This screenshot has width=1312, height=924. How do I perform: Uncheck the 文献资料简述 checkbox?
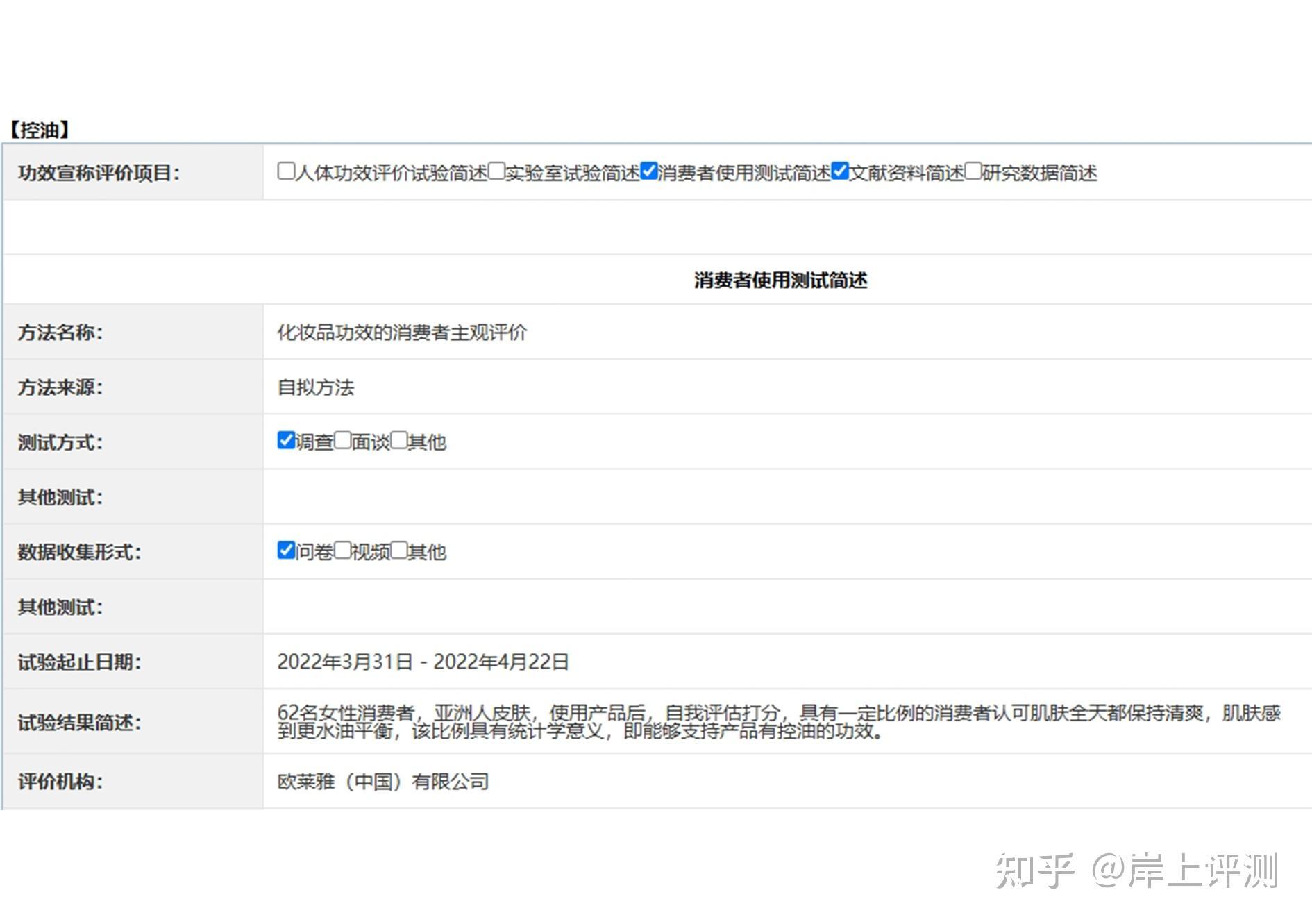coord(840,171)
